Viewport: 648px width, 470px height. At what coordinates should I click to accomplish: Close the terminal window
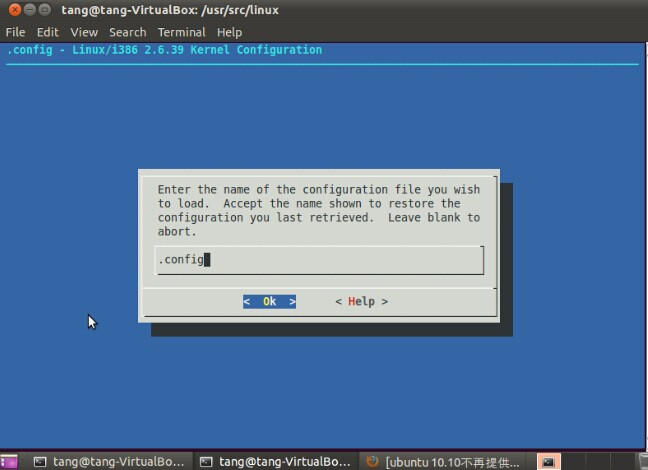(14, 10)
